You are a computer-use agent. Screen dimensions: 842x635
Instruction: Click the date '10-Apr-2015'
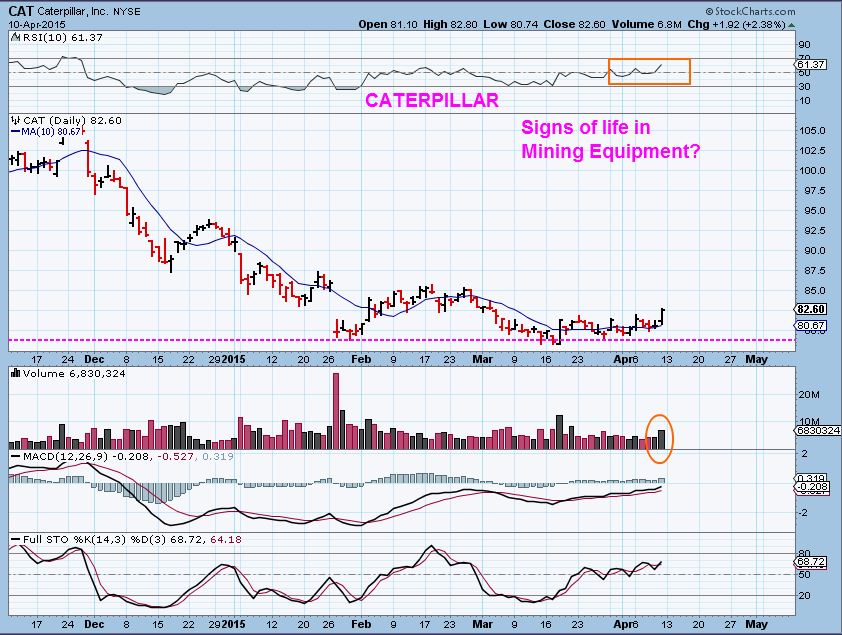[37, 25]
